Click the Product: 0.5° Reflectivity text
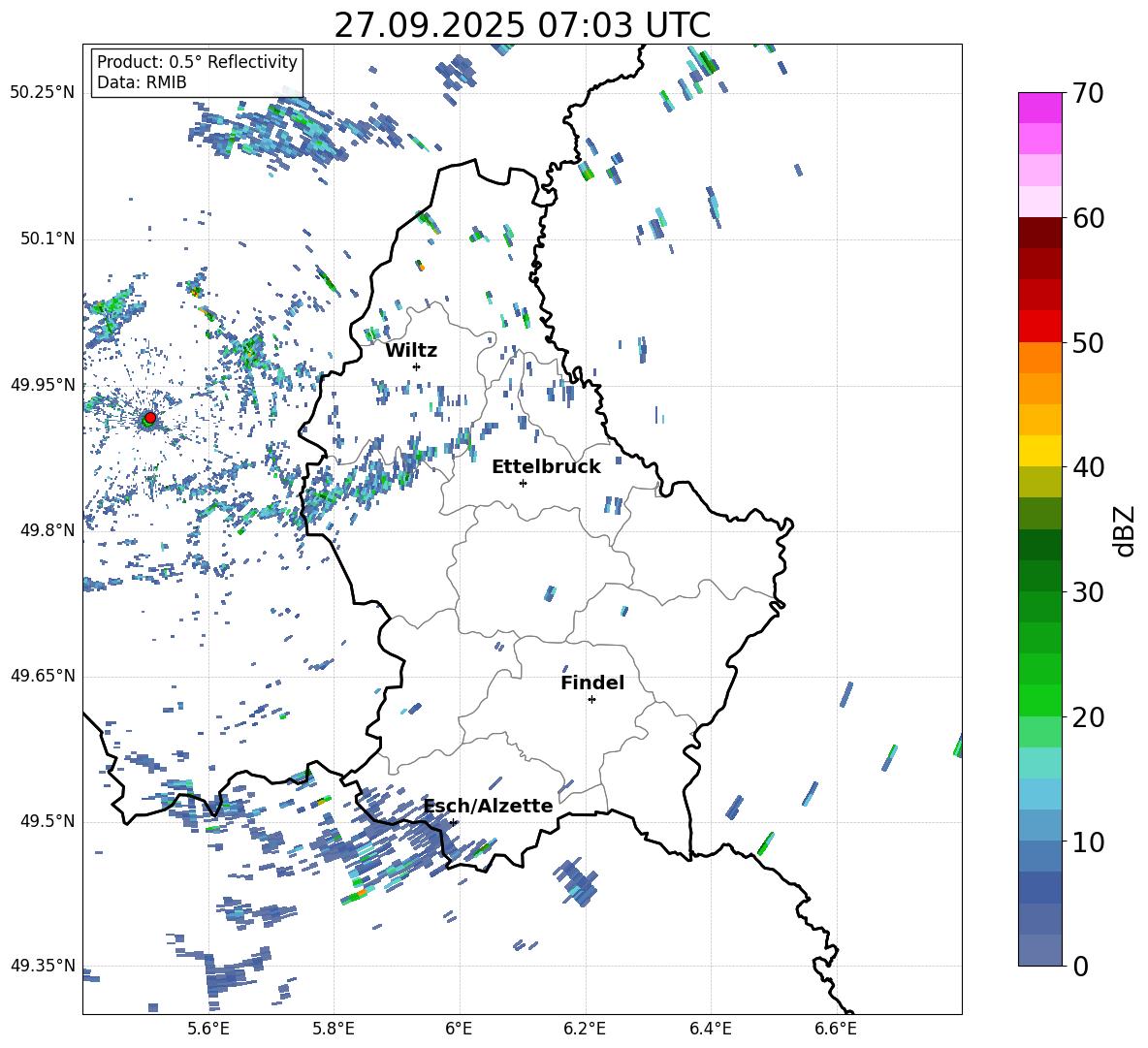The width and height of the screenshot is (1148, 1048). pos(197,61)
